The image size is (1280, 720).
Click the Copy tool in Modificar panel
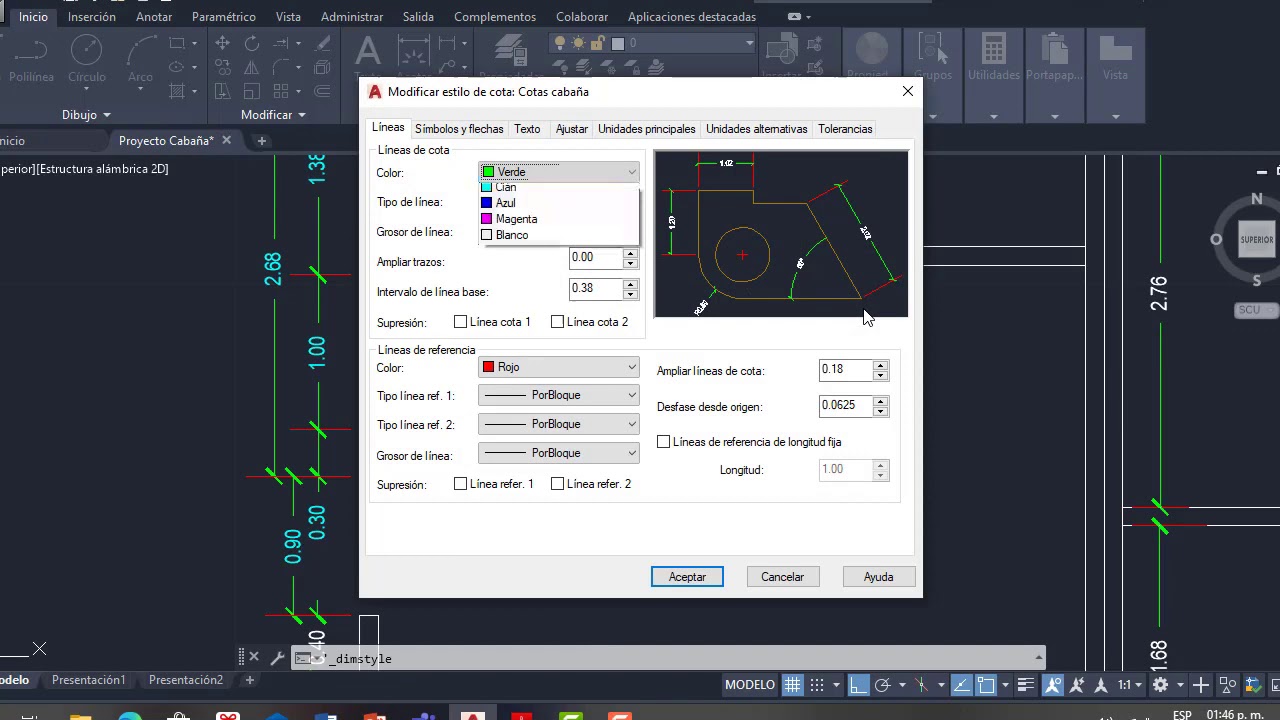(223, 68)
